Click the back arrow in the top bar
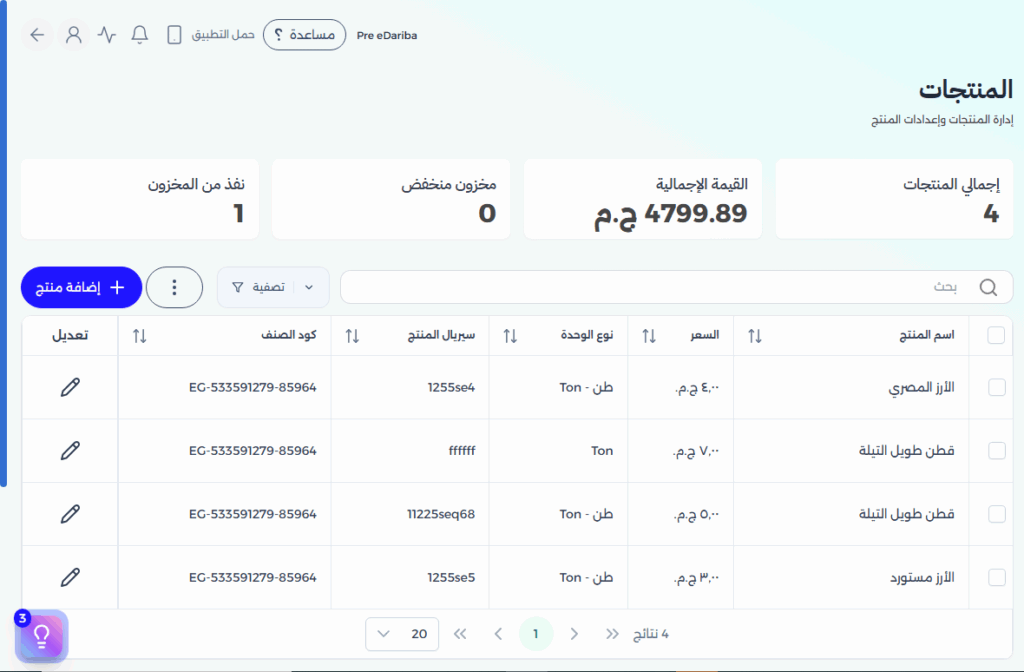1024x672 pixels. coord(37,34)
